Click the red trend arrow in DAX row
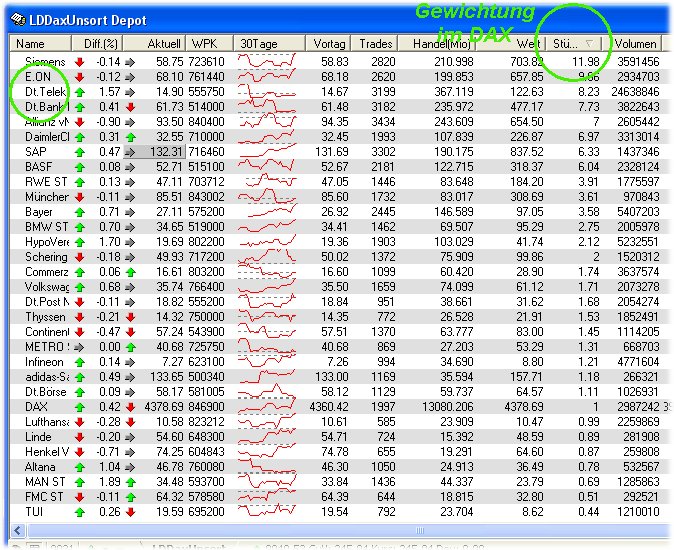The height and width of the screenshot is (550, 674). tap(131, 407)
